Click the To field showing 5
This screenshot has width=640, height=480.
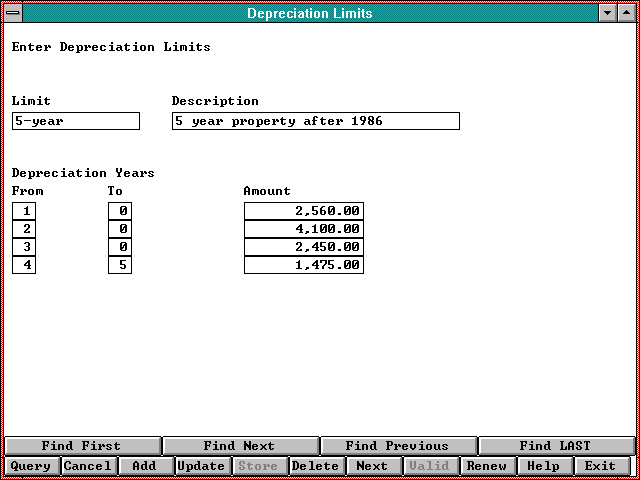click(x=120, y=265)
